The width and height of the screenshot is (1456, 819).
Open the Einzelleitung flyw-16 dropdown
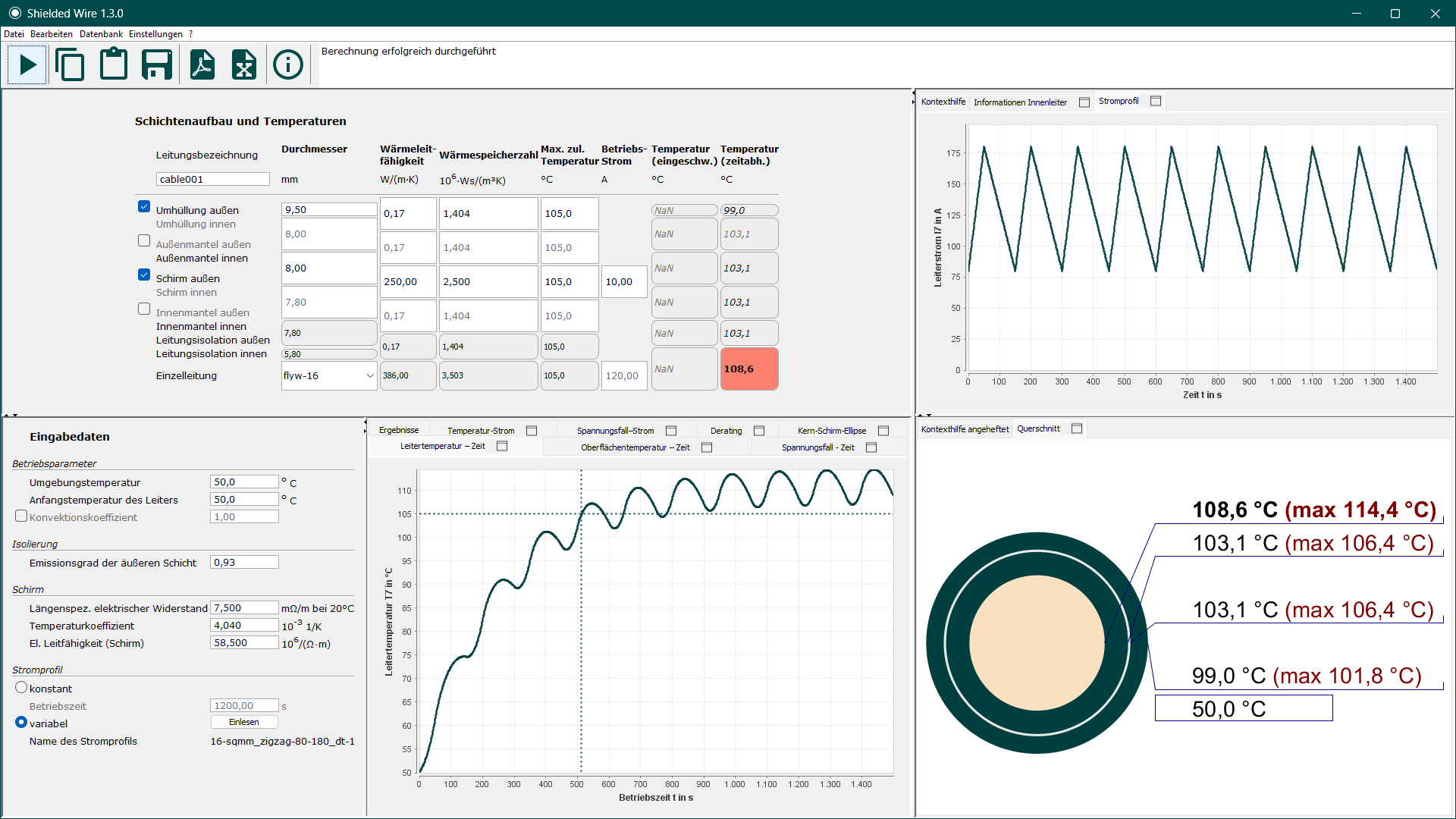pos(329,375)
